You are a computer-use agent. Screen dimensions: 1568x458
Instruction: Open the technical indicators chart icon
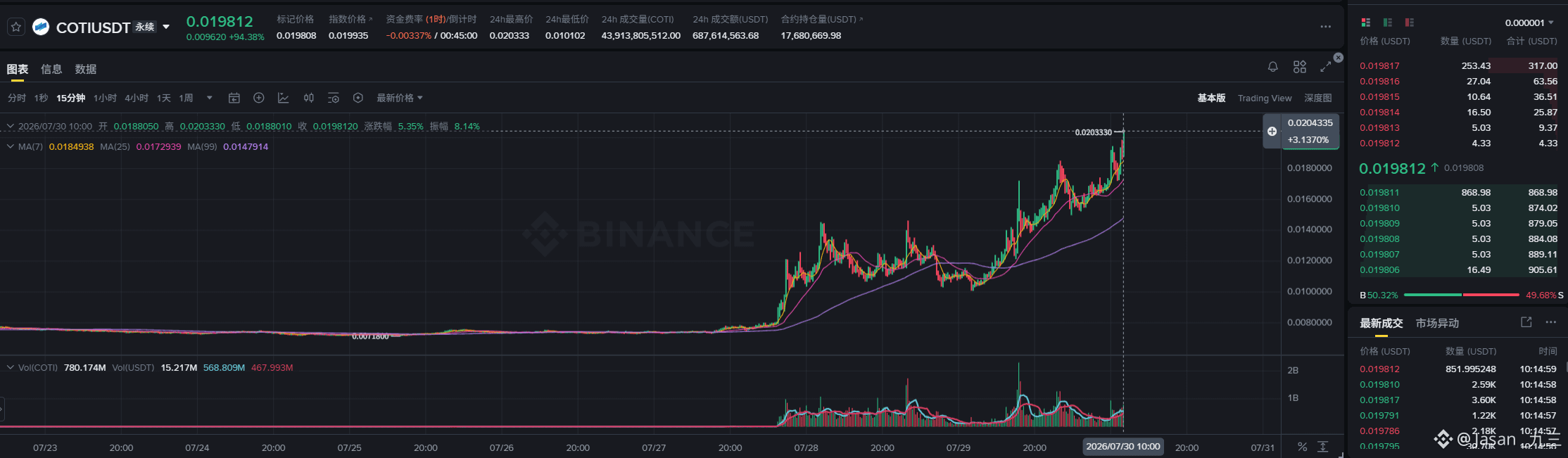pyautogui.click(x=284, y=98)
